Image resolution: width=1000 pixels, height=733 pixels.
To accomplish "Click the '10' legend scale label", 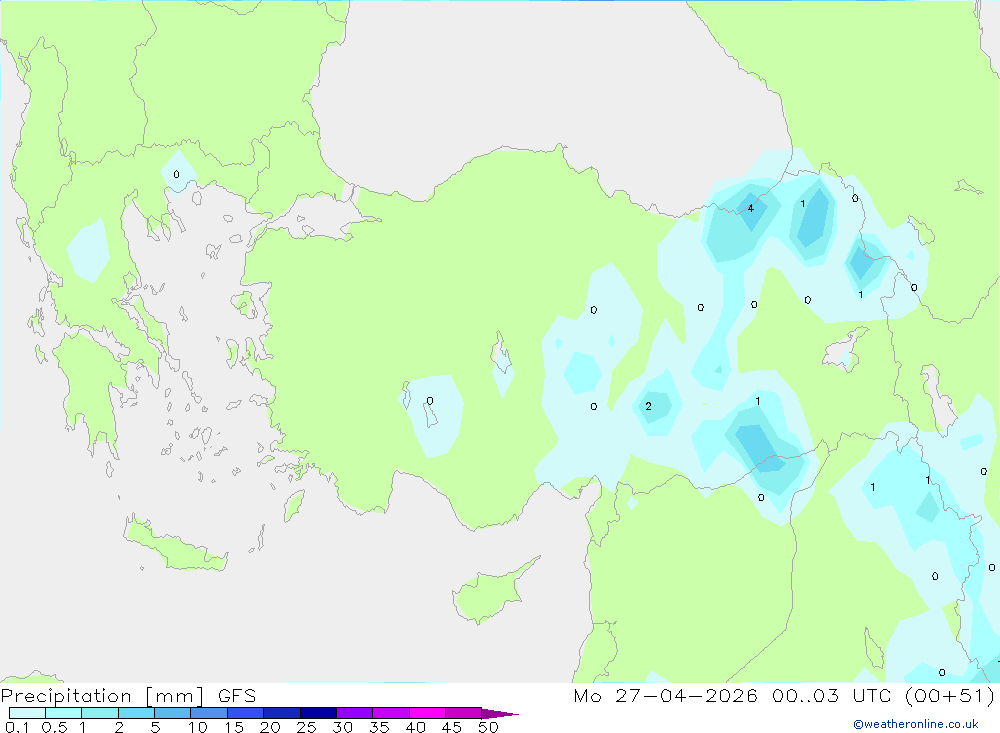I will [x=198, y=727].
